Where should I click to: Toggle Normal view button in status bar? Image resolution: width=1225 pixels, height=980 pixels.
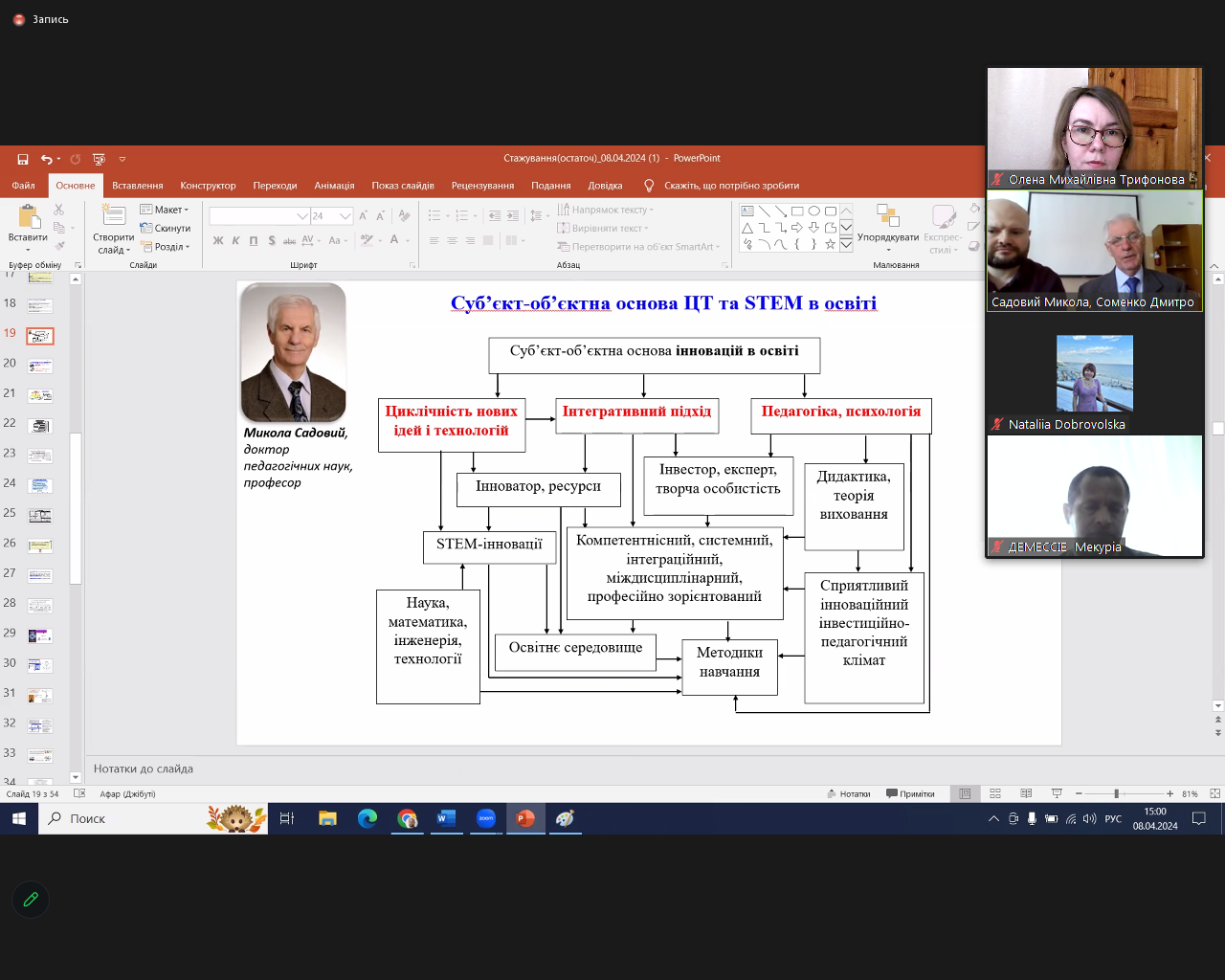tap(965, 793)
